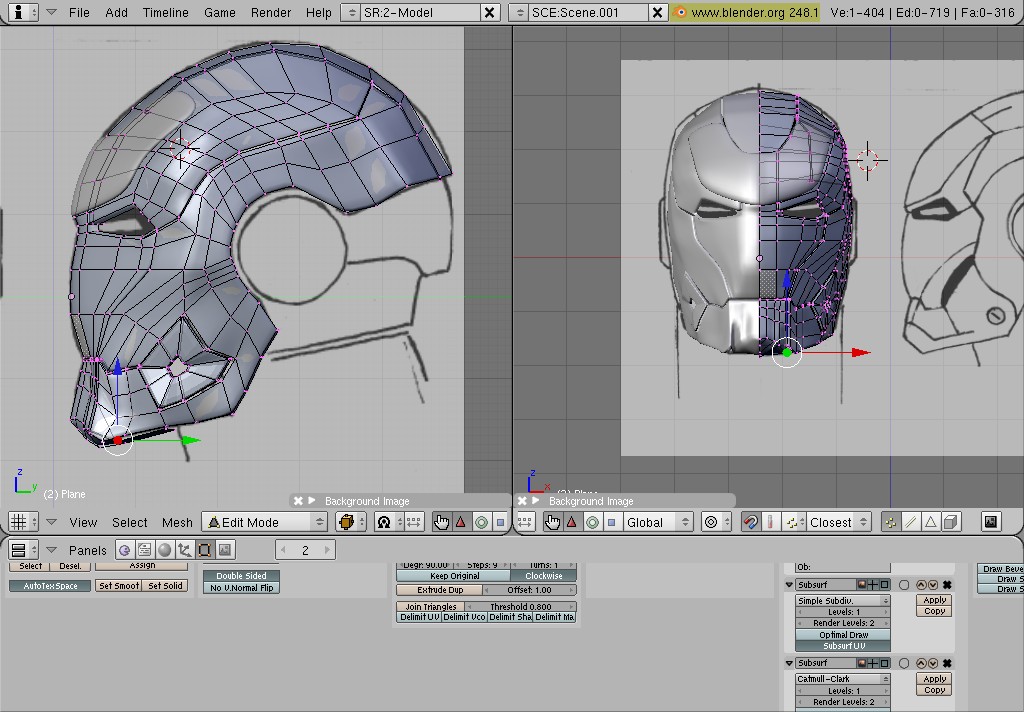
Task: Click the snap align rotation icon
Action: click(x=770, y=522)
